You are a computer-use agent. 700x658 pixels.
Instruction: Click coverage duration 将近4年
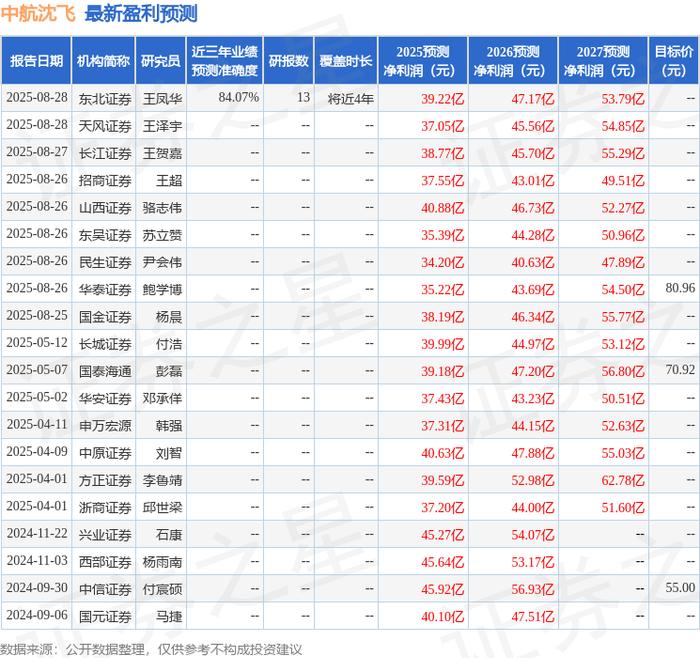tap(350, 99)
